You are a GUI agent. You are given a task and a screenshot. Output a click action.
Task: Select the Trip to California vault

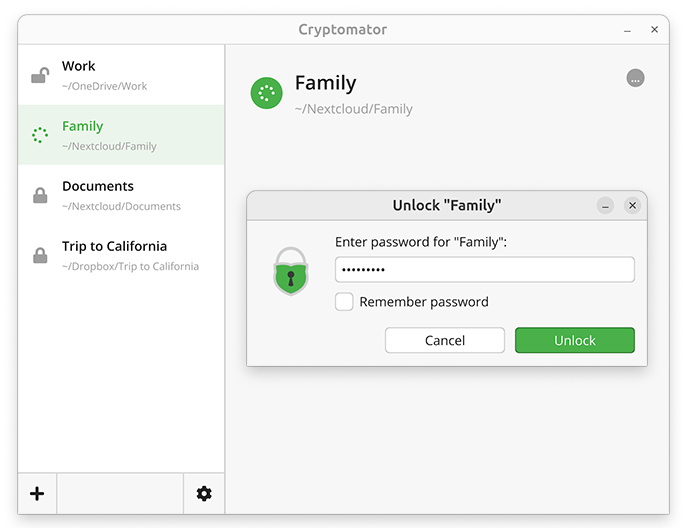[120, 255]
